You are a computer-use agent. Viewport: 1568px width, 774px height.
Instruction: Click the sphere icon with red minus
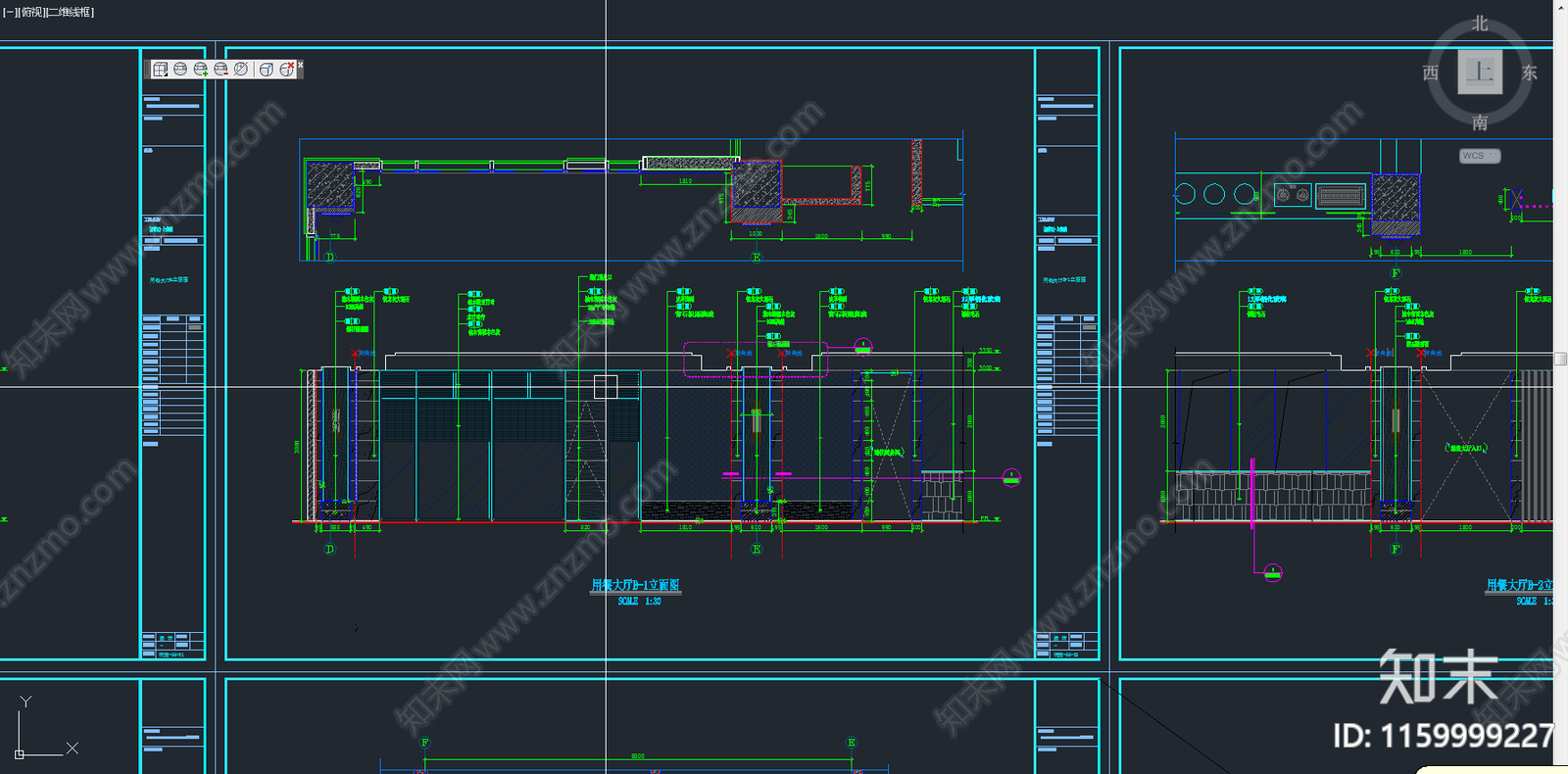[220, 69]
